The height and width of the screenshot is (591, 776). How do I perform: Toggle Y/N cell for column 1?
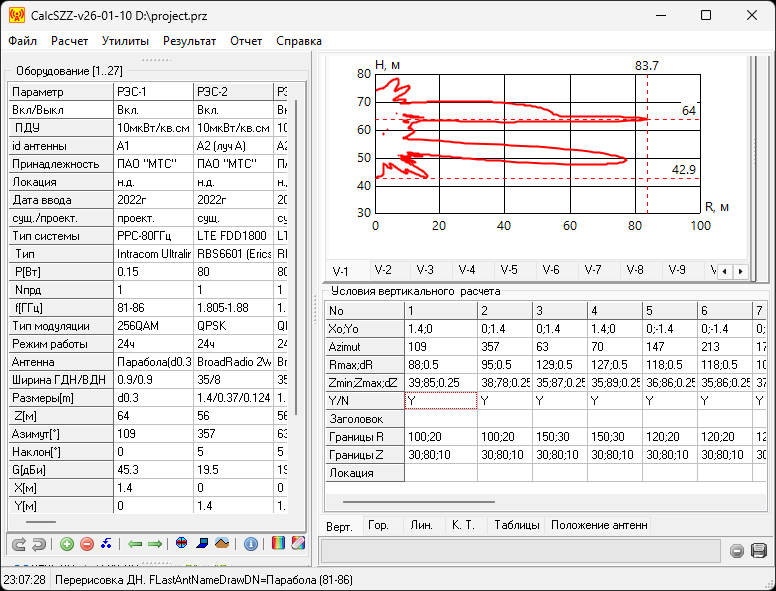[440, 400]
